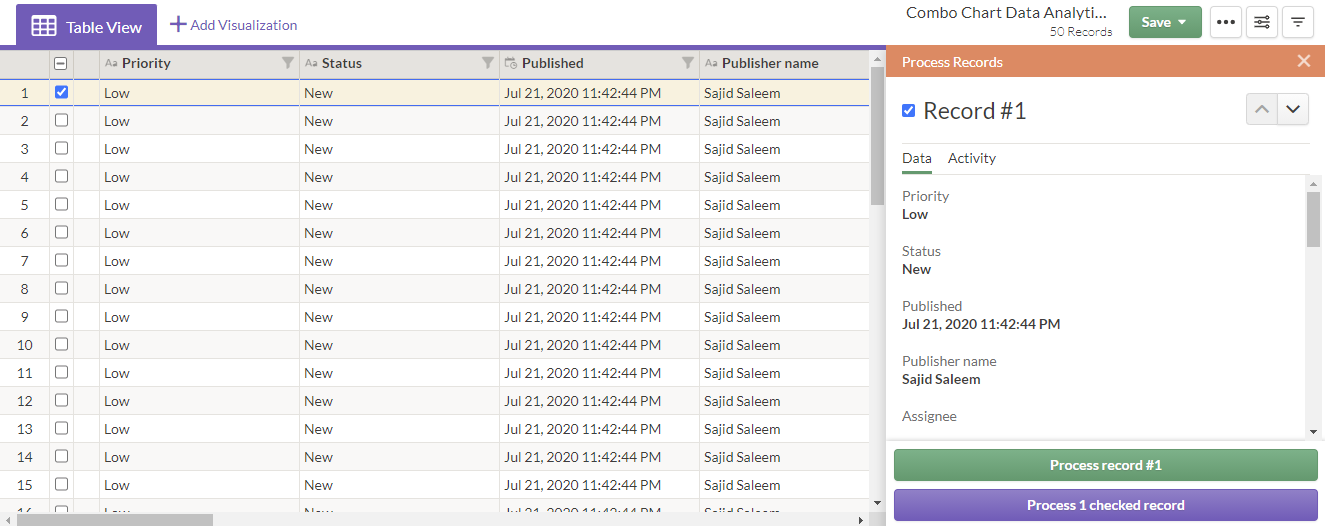
Task: Click the Priority column header
Action: [x=199, y=63]
